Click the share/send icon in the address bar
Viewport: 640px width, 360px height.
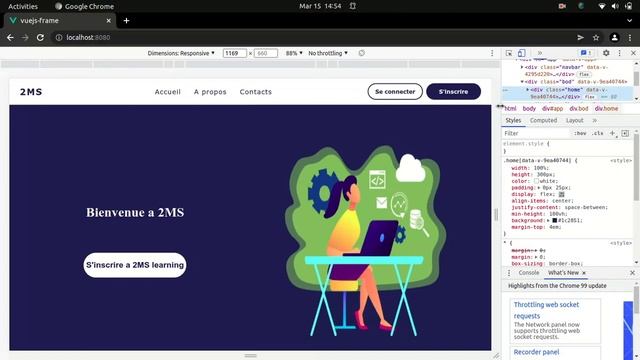(580, 38)
